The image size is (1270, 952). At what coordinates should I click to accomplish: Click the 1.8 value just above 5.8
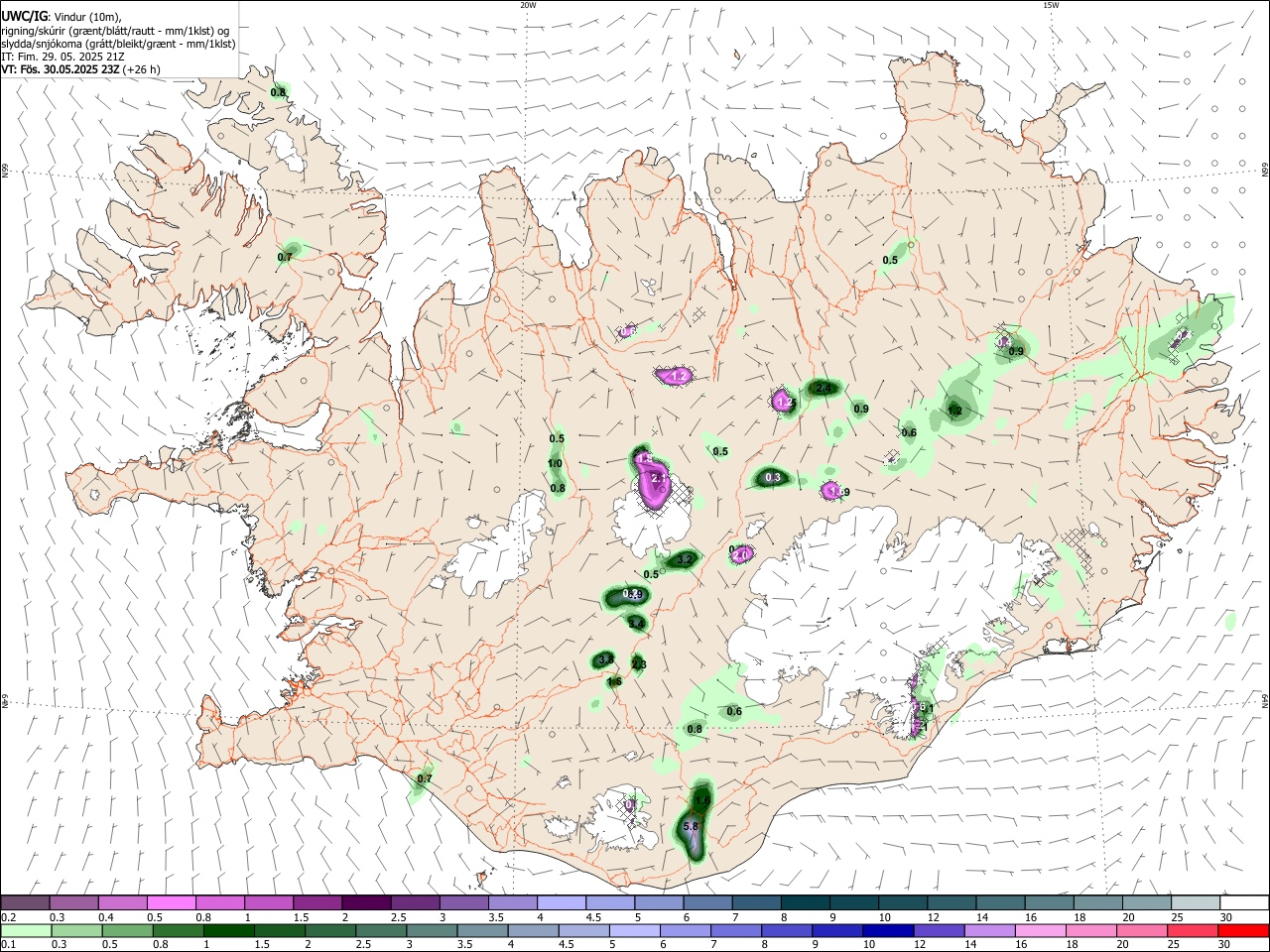tap(702, 800)
